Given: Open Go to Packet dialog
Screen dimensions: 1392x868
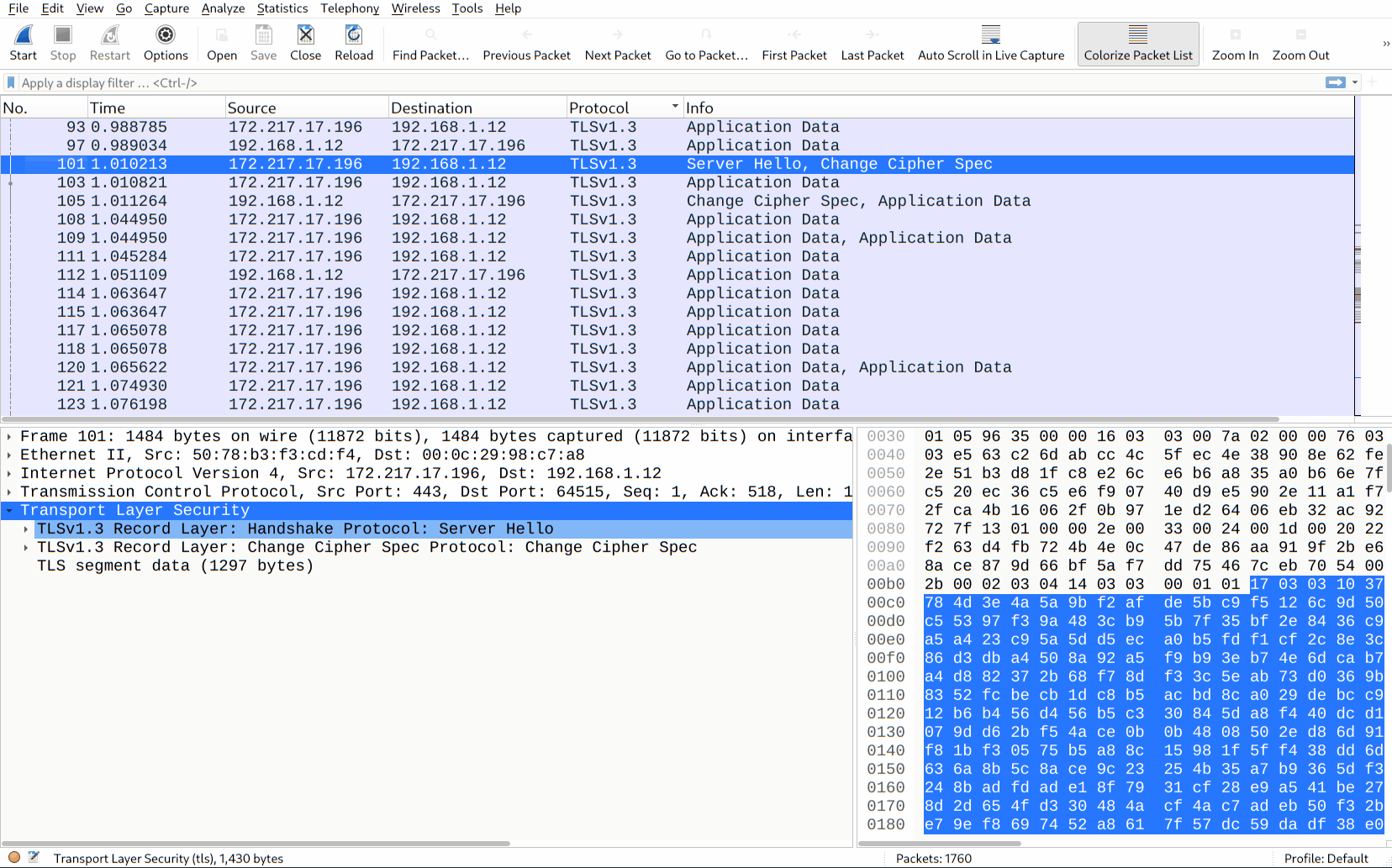Looking at the screenshot, I should point(706,43).
